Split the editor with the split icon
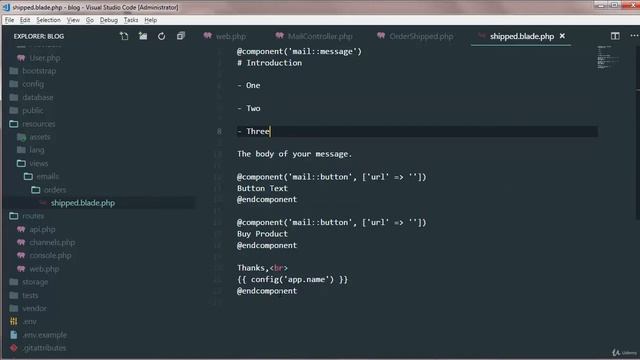The image size is (640, 360). point(615,36)
